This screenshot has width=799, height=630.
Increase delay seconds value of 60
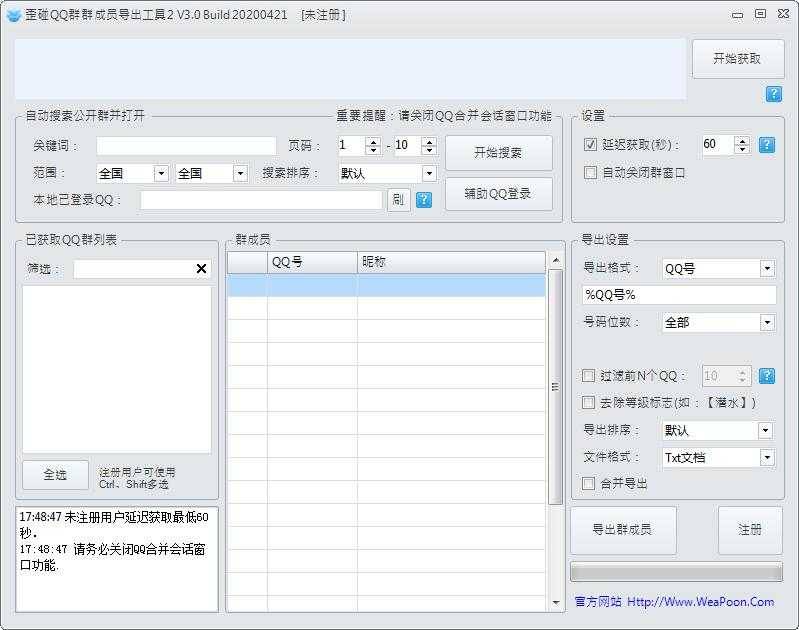coord(742,140)
